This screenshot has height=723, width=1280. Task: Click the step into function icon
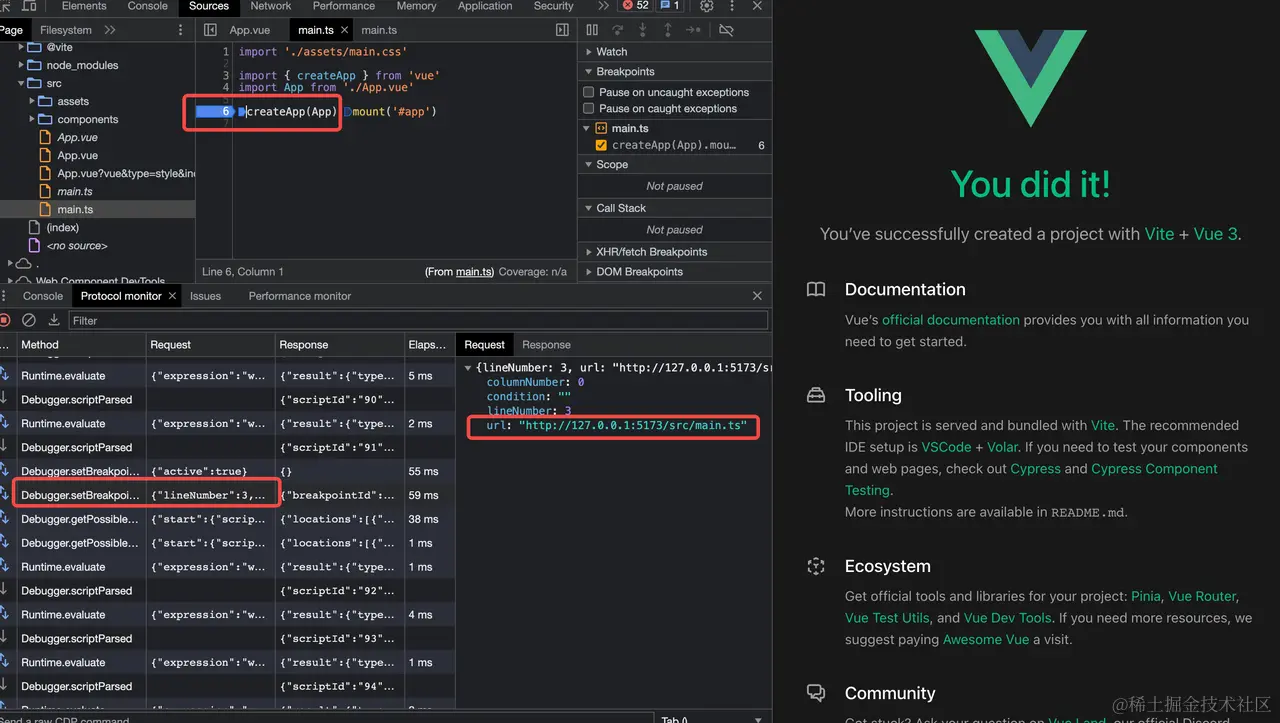click(x=642, y=31)
